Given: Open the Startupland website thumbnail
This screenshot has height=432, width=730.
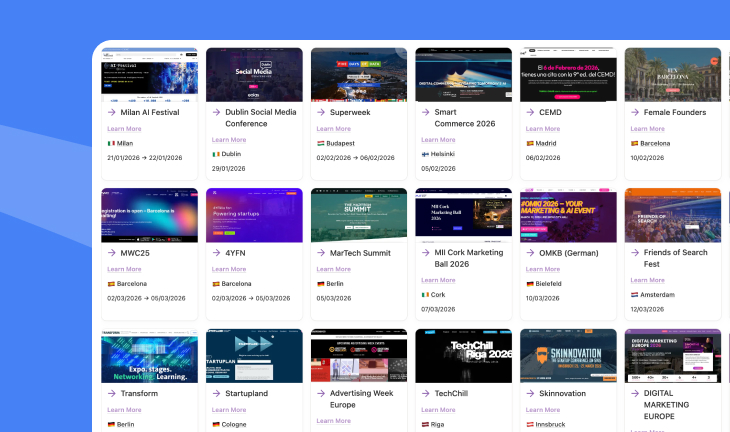Looking at the screenshot, I should point(254,356).
